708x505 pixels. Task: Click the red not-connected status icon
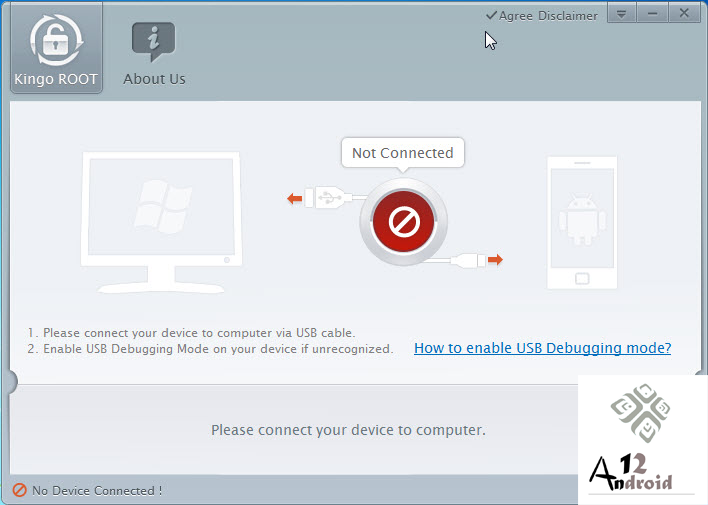click(403, 222)
